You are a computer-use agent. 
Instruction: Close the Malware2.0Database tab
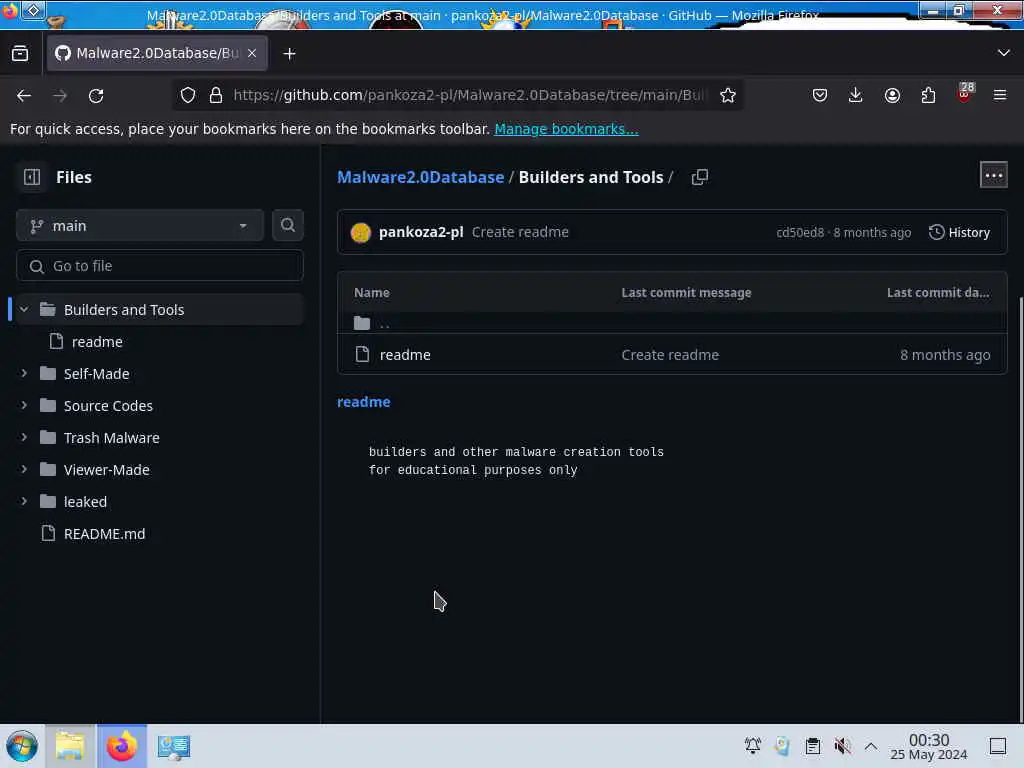coord(252,54)
